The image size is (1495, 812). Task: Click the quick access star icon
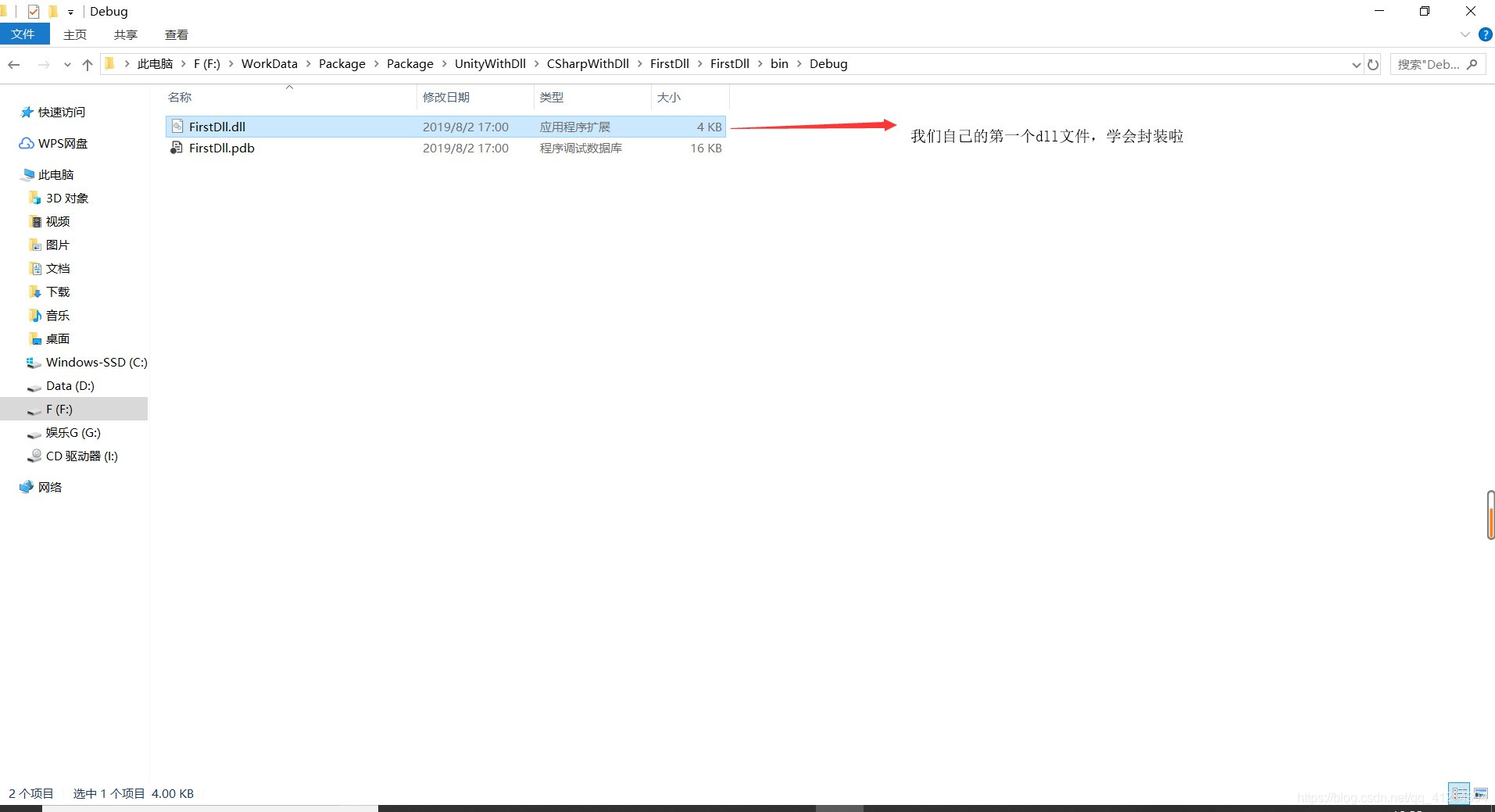(x=27, y=113)
